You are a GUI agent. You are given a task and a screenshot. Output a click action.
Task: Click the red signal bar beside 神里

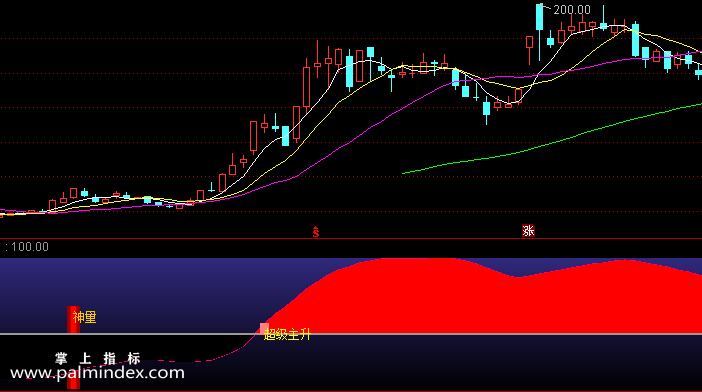pos(73,320)
